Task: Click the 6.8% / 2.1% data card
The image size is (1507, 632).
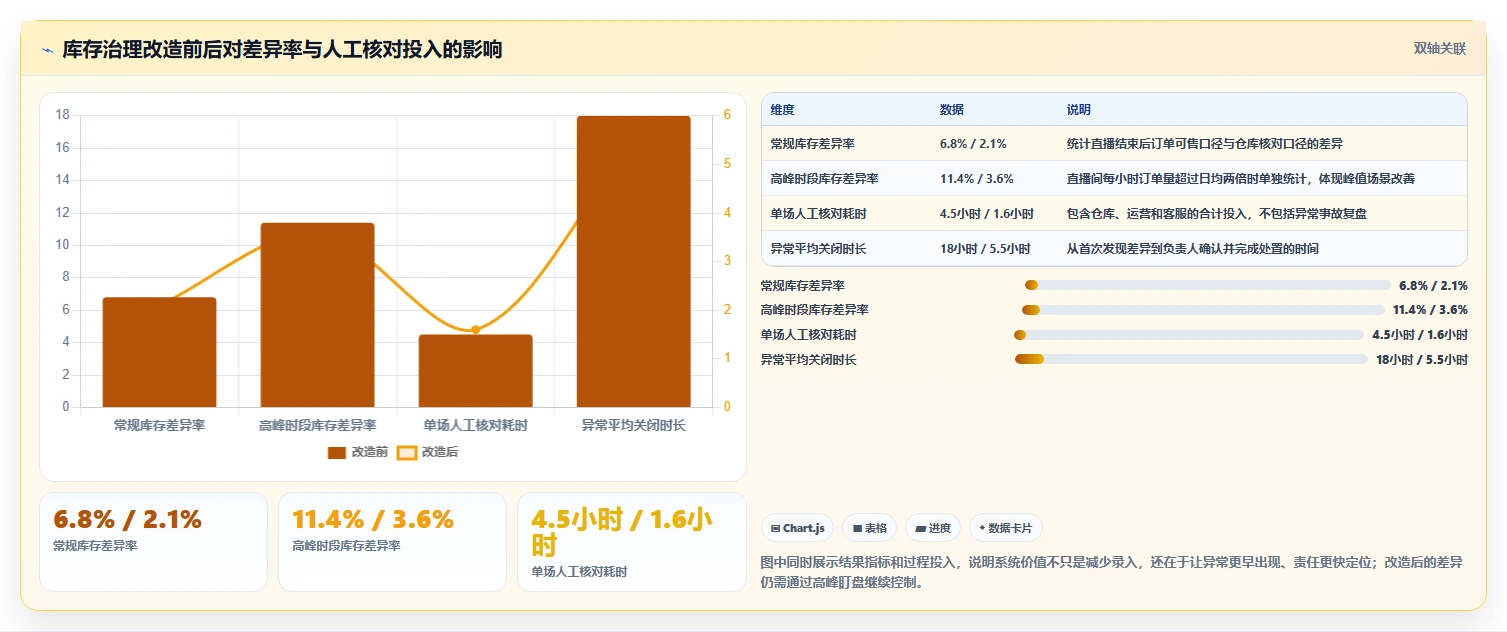Action: point(153,541)
